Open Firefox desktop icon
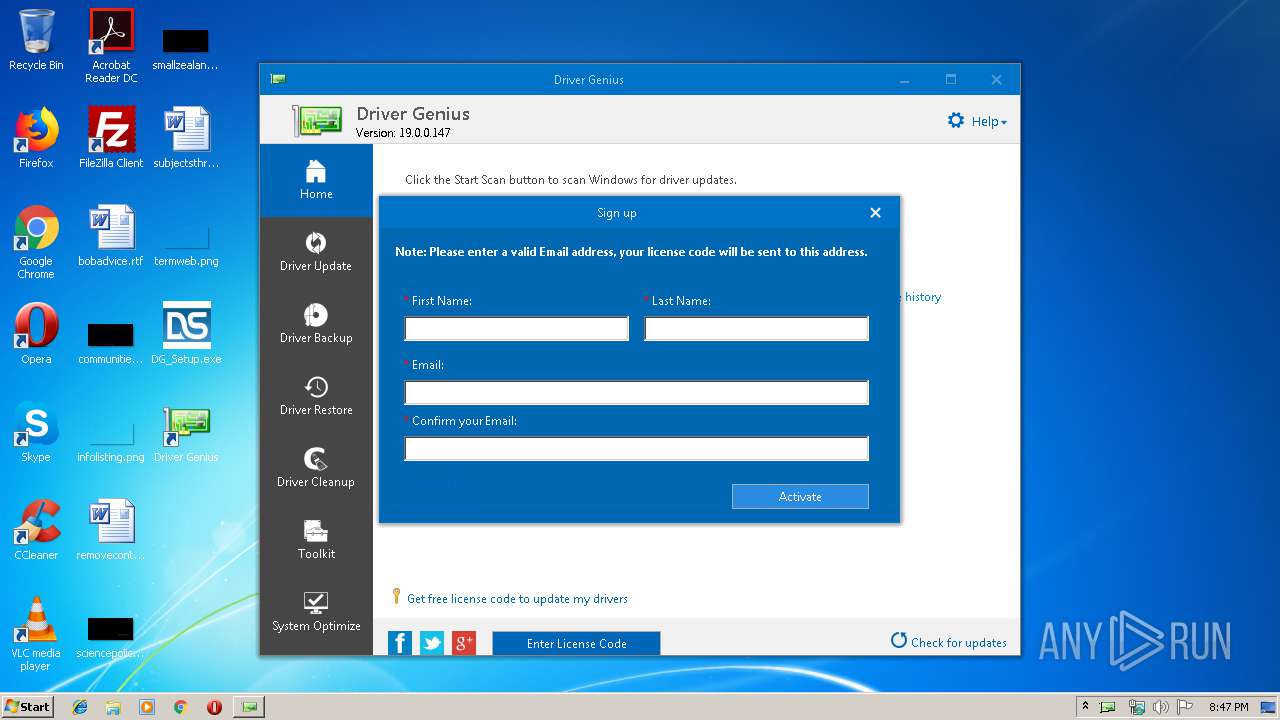Screen dimensions: 1280x720 [36, 139]
